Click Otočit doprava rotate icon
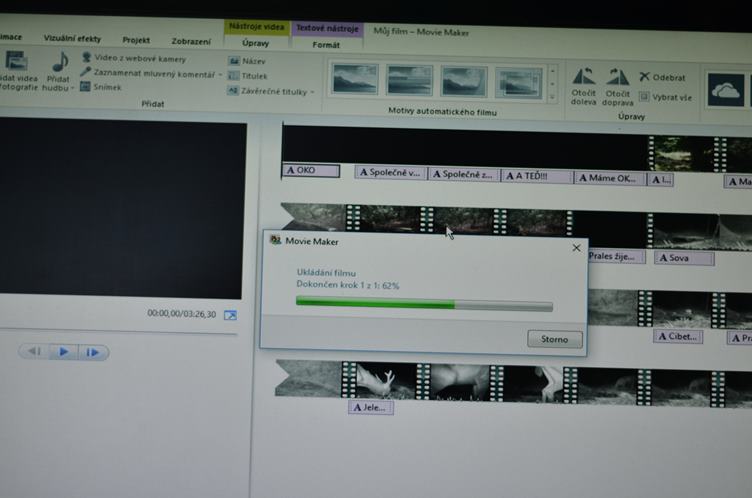752x498 pixels. pyautogui.click(x=618, y=78)
